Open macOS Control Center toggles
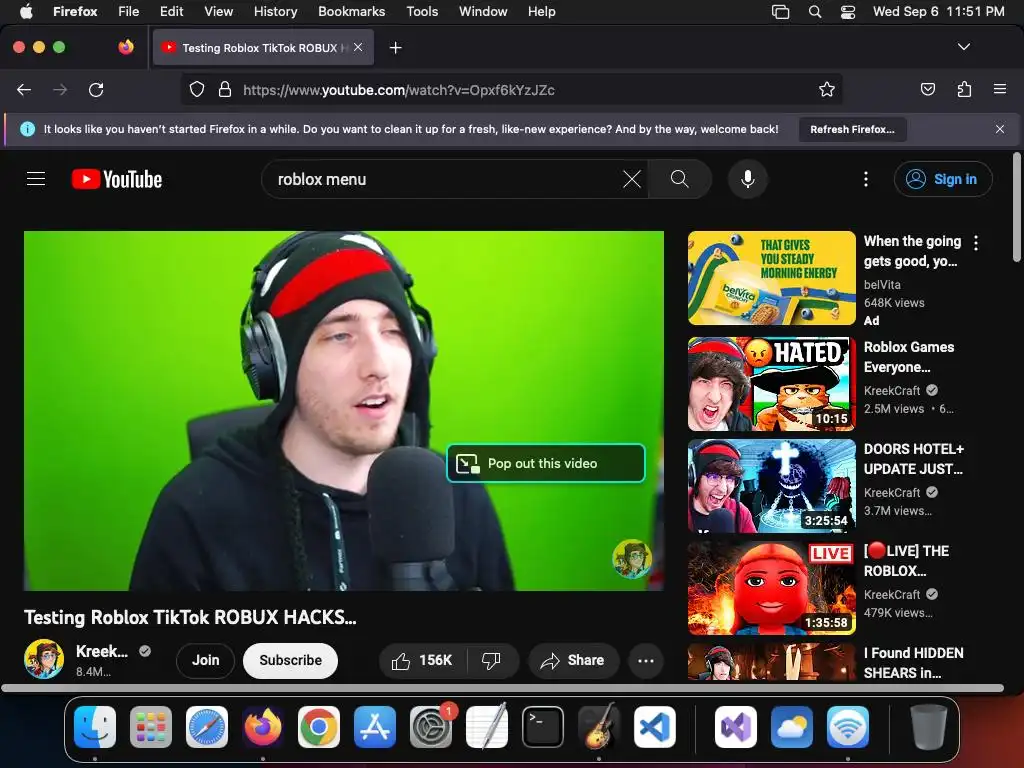The height and width of the screenshot is (768, 1024). coord(848,12)
